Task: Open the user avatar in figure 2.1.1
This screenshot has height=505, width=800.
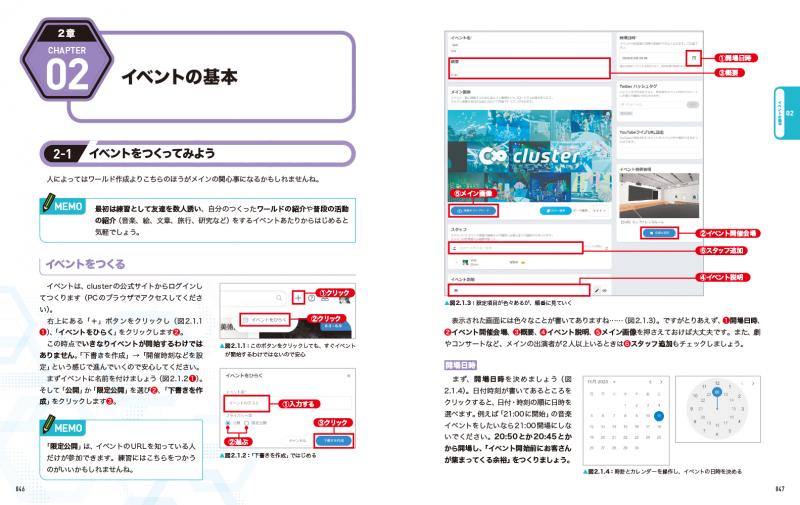Action: 344,299
